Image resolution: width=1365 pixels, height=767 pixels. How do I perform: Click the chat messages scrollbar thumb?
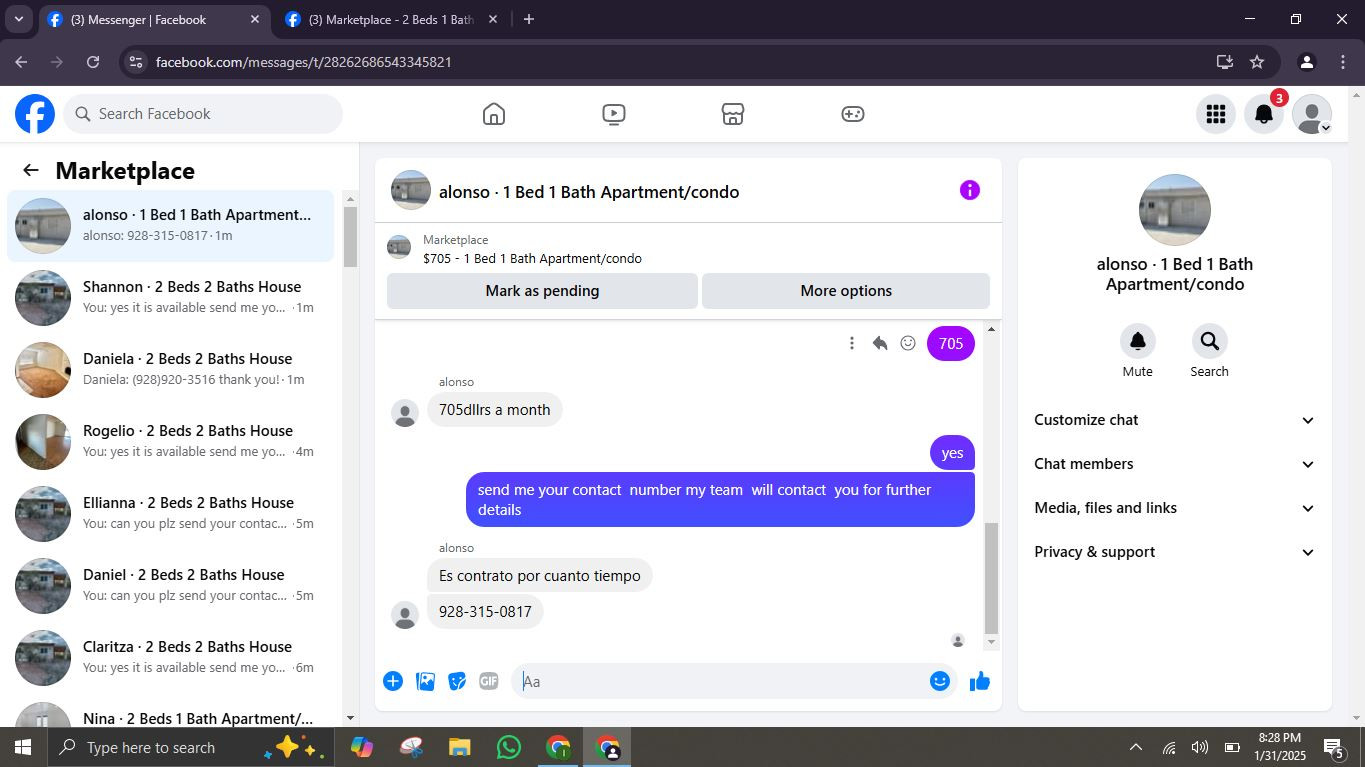[x=991, y=578]
